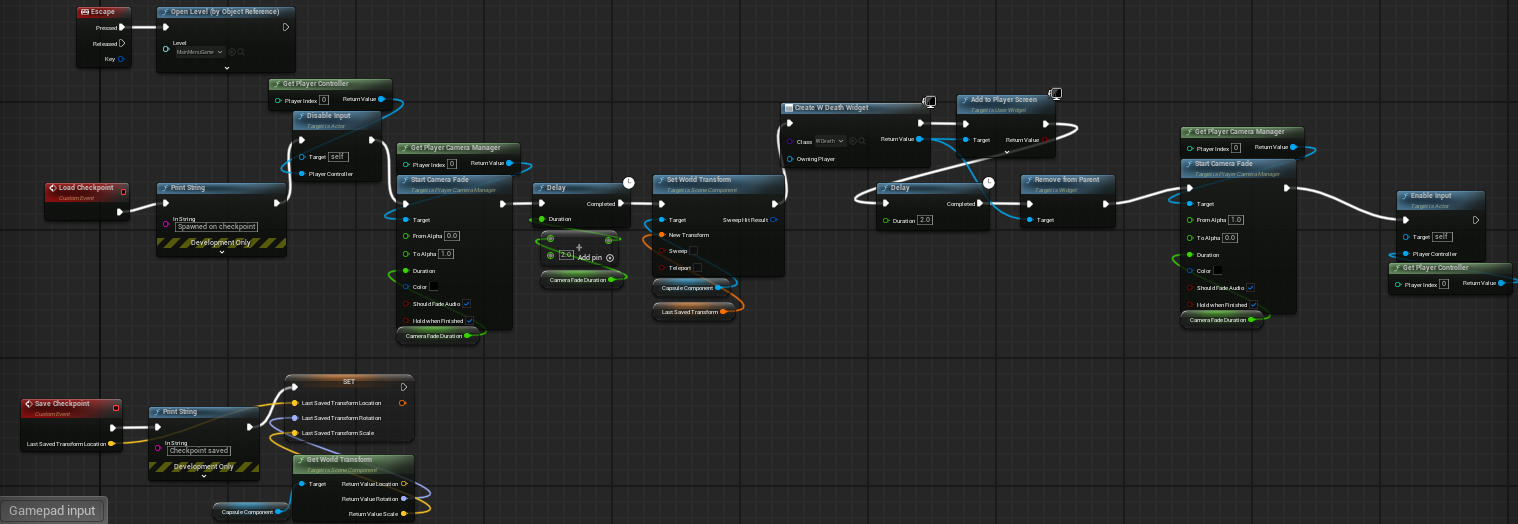Screen dimensions: 1518x524
Task: Toggle Should Fade Audio on second Start Camera Fade
Action: point(1250,287)
